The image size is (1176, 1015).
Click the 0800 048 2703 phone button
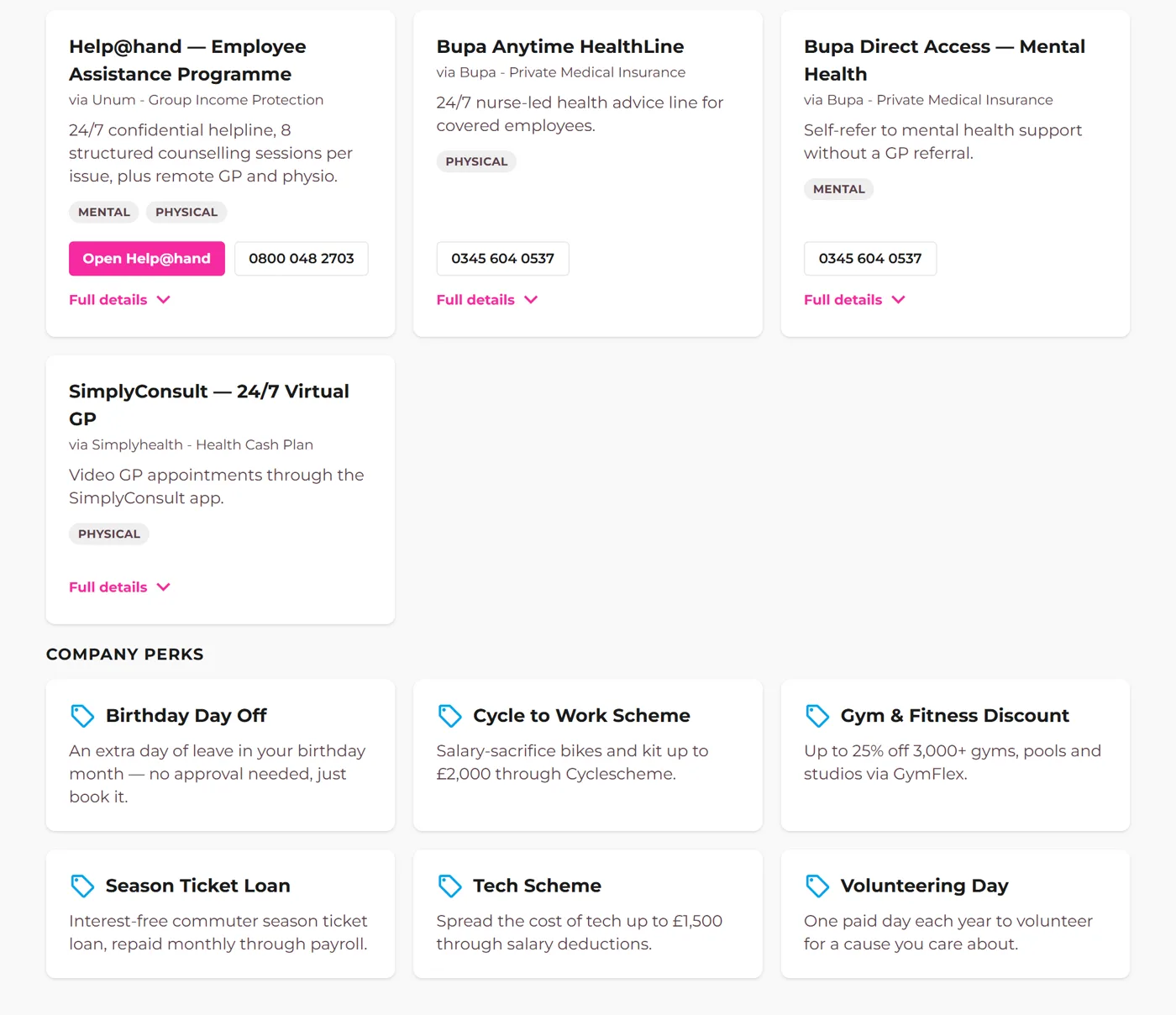pyautogui.click(x=302, y=259)
